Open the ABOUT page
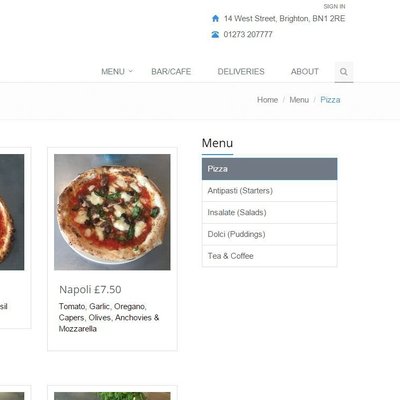400x400 pixels. click(x=305, y=72)
